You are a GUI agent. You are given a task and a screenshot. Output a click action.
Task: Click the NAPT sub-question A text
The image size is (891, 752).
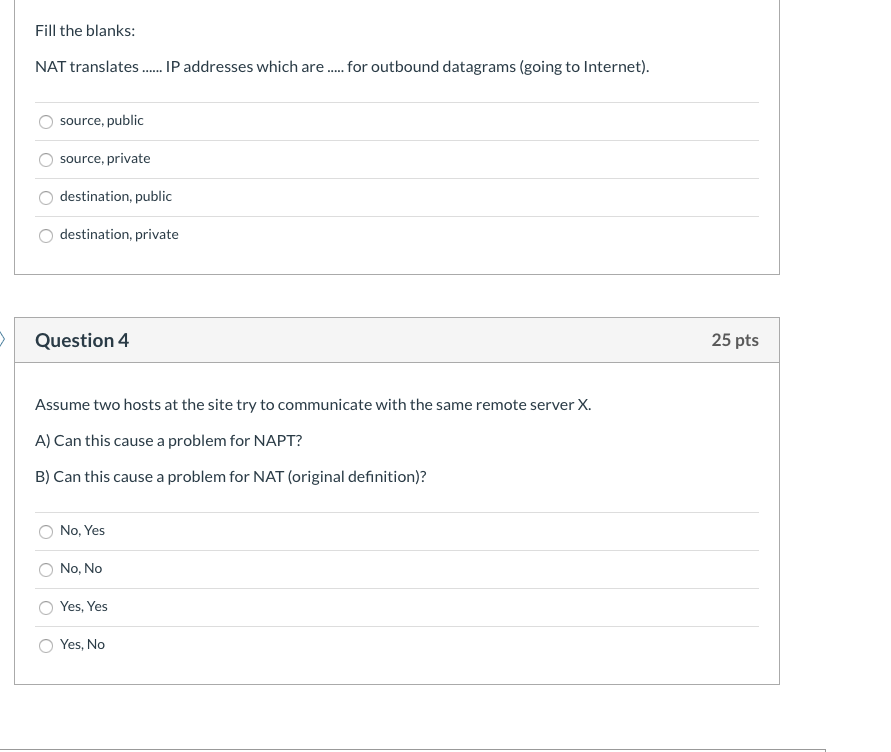pyautogui.click(x=168, y=441)
